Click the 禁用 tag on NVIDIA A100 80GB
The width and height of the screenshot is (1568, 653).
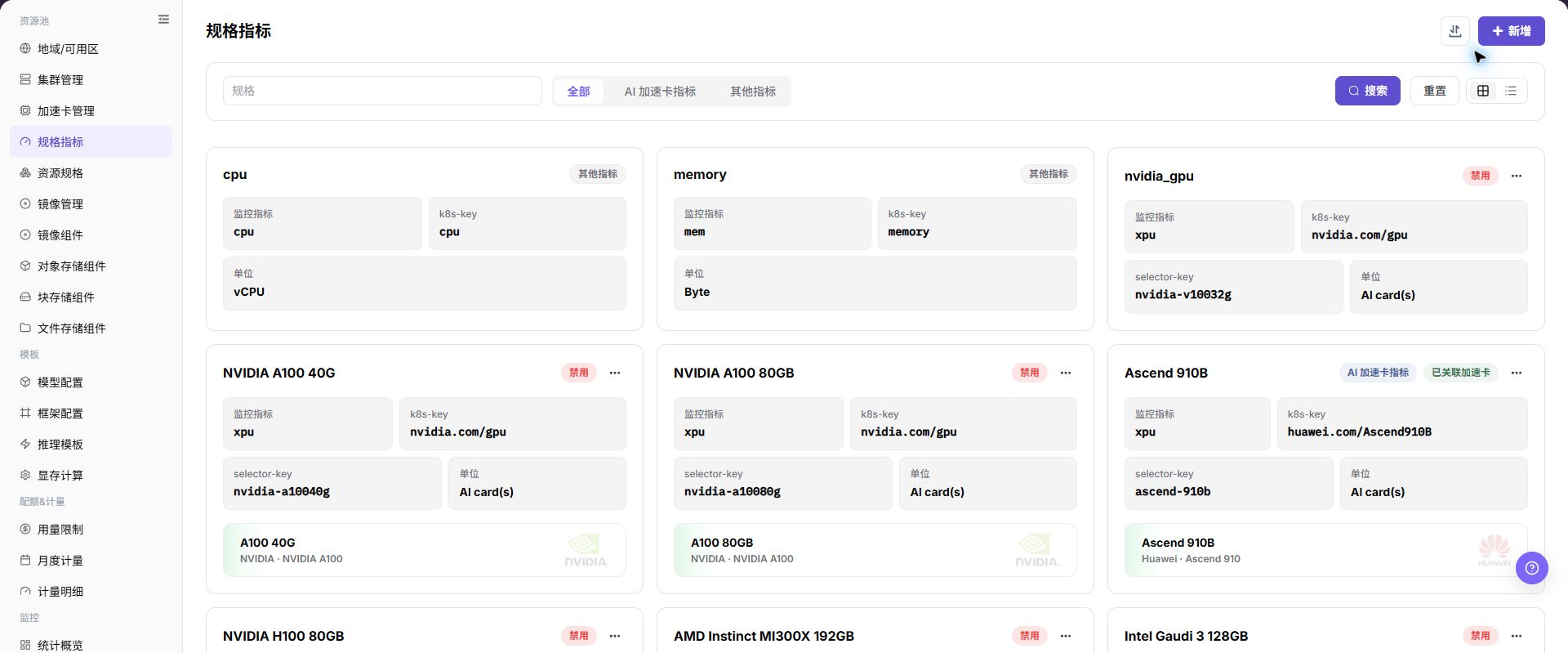tap(1029, 373)
